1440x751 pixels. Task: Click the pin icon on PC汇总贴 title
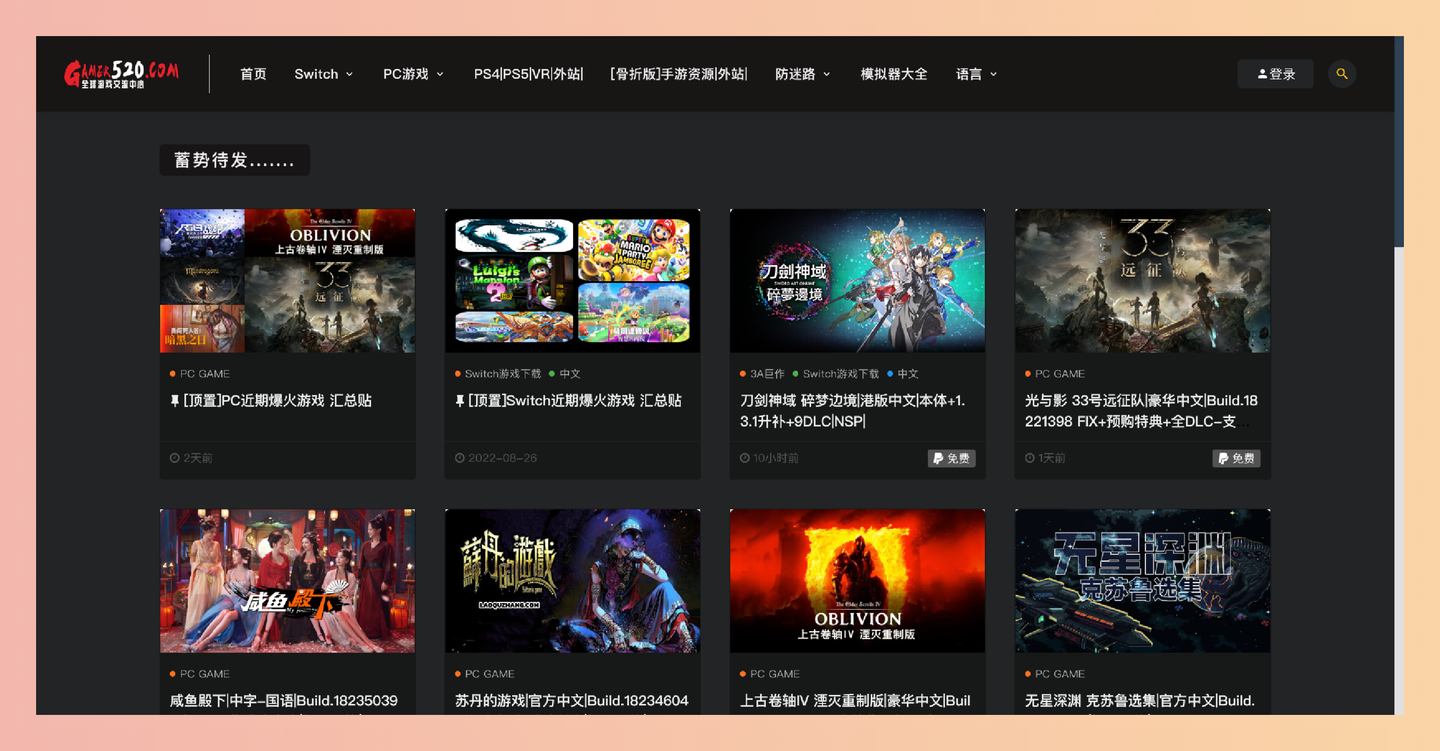[175, 401]
